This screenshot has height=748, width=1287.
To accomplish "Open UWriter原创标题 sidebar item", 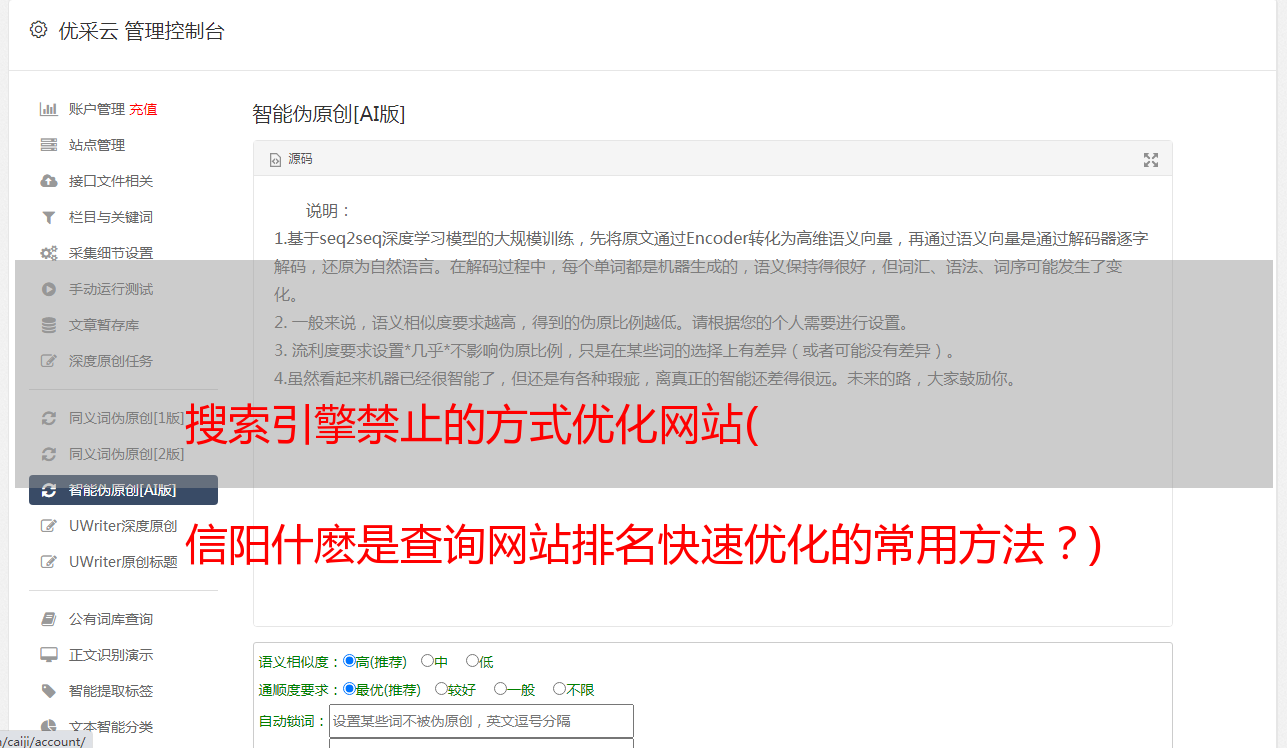I will coord(124,562).
